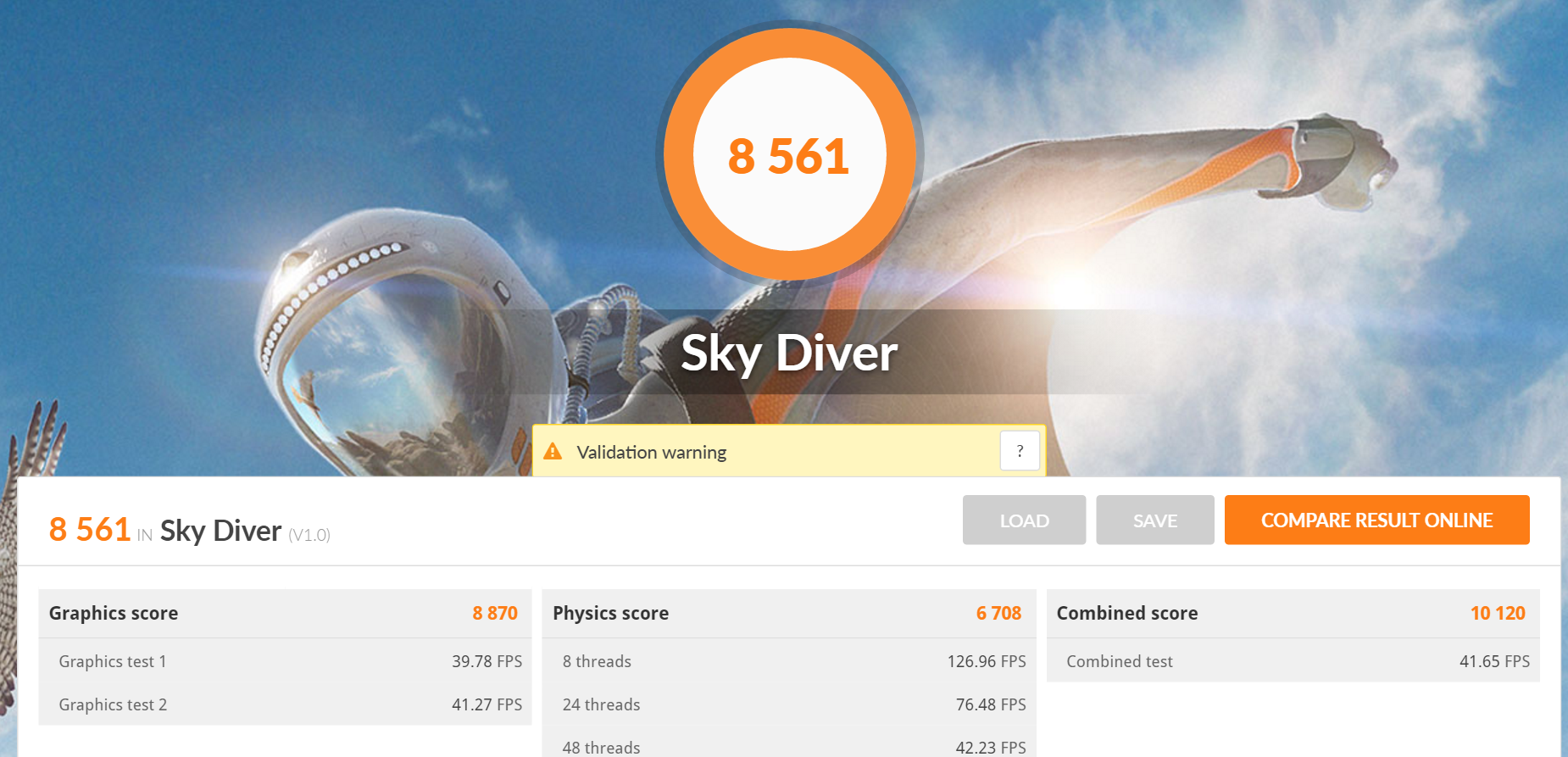Click the orange score circle showing 8 561

point(790,154)
